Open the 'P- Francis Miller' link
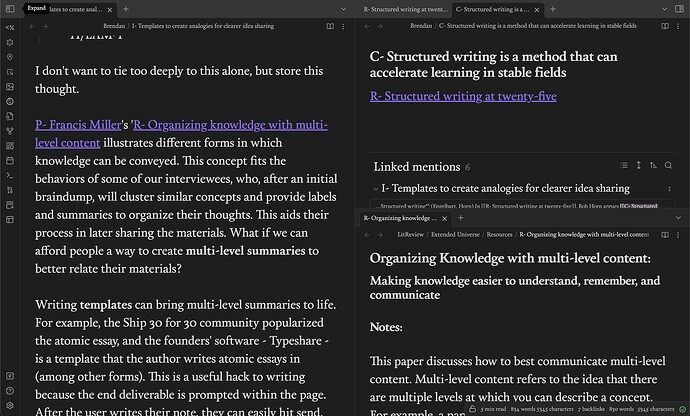690x416 pixels. (x=78, y=125)
